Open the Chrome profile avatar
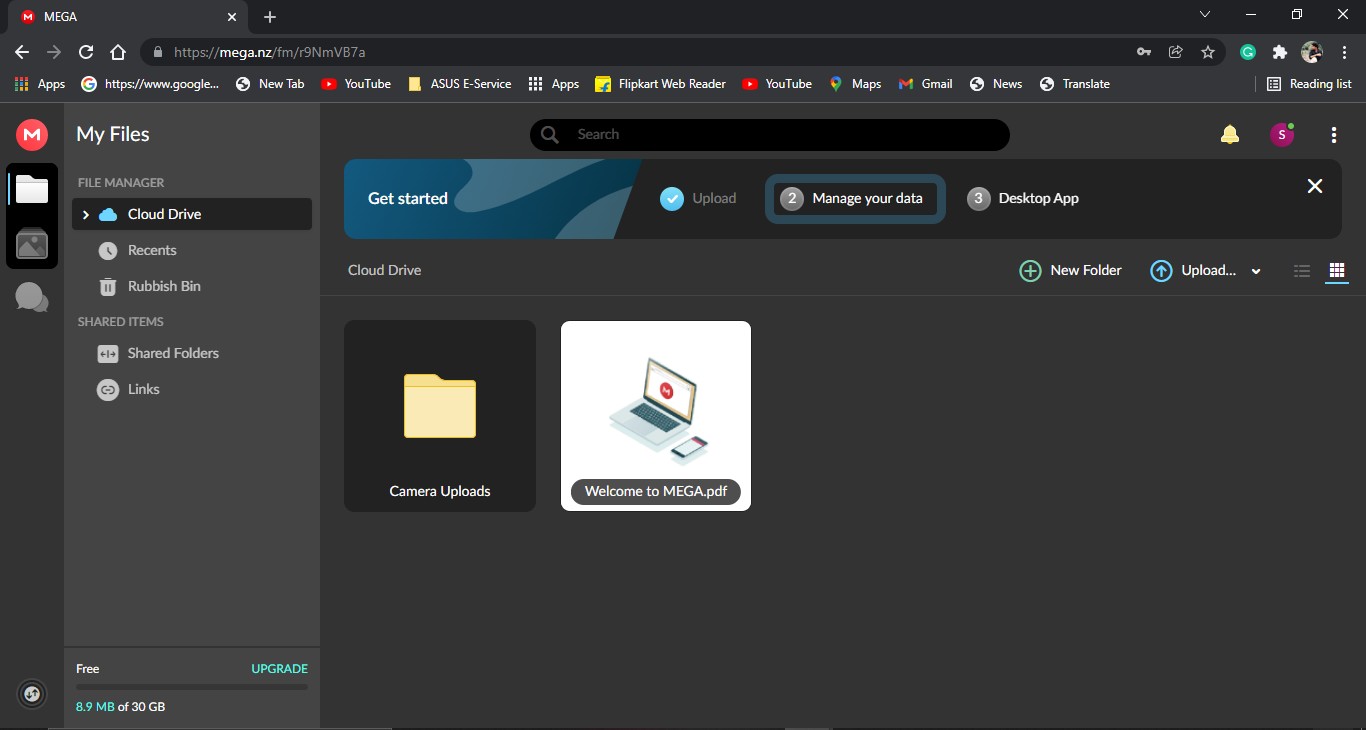 (1312, 52)
